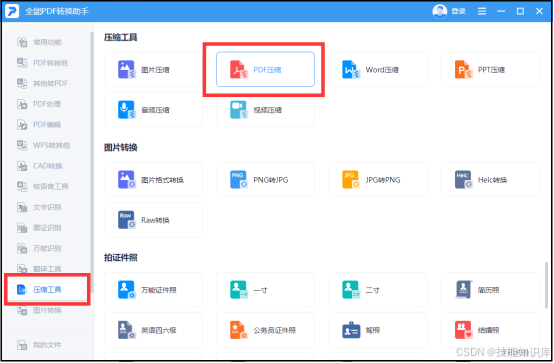Viewport: 554px width, 363px height.
Task: Click the sidebar vertical scrollbar
Action: point(92,163)
